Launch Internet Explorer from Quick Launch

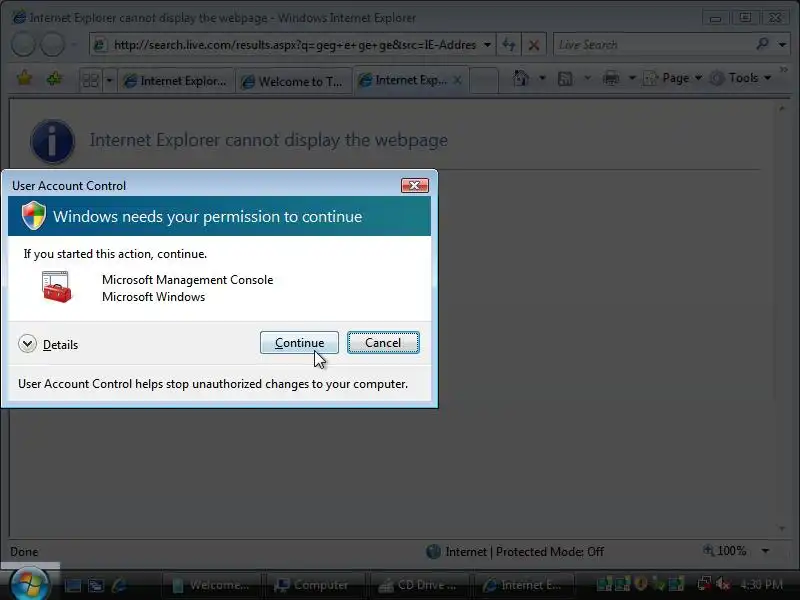click(x=119, y=585)
